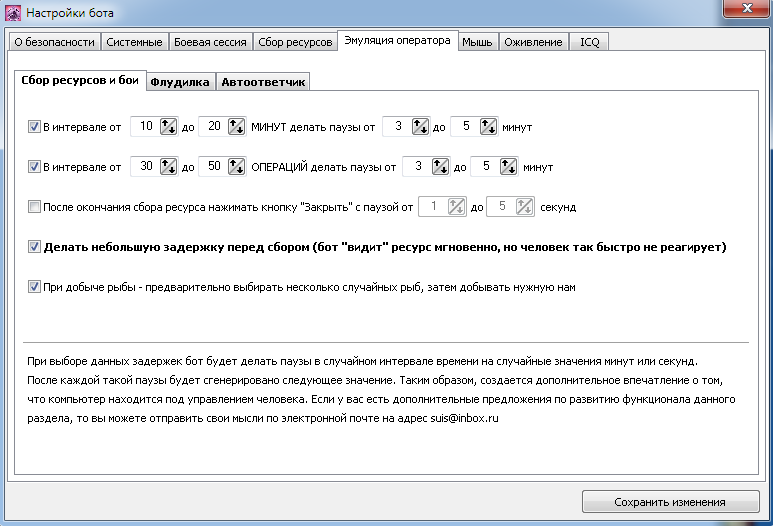Click disabled spinner of 'Закрыть' pause value 1
773x526 pixels.
(x=456, y=207)
